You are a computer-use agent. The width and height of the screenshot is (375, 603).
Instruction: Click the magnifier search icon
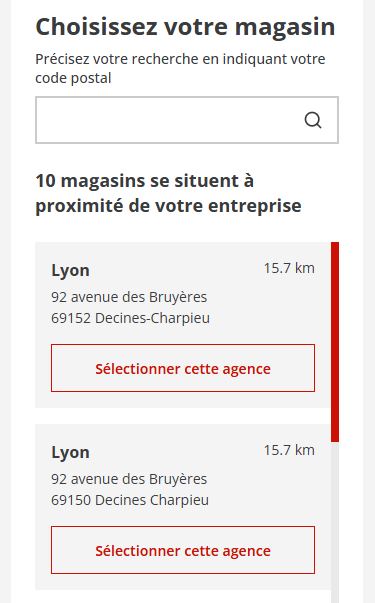(313, 120)
